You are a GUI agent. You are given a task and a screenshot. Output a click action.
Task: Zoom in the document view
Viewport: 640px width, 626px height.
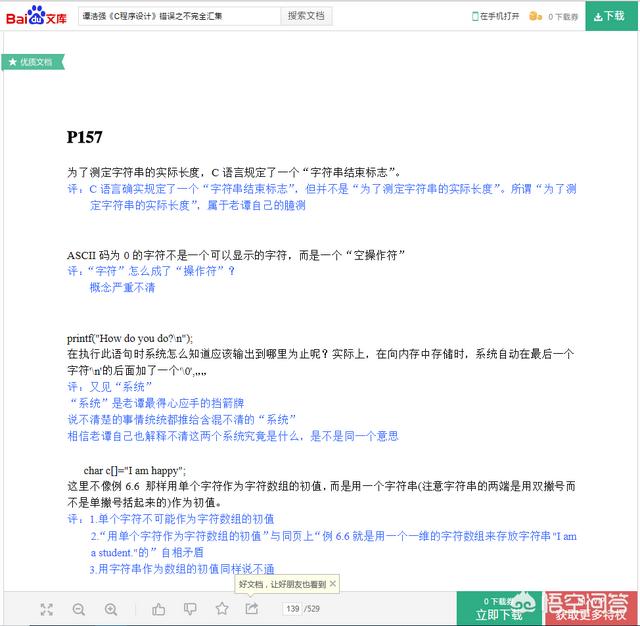point(111,609)
